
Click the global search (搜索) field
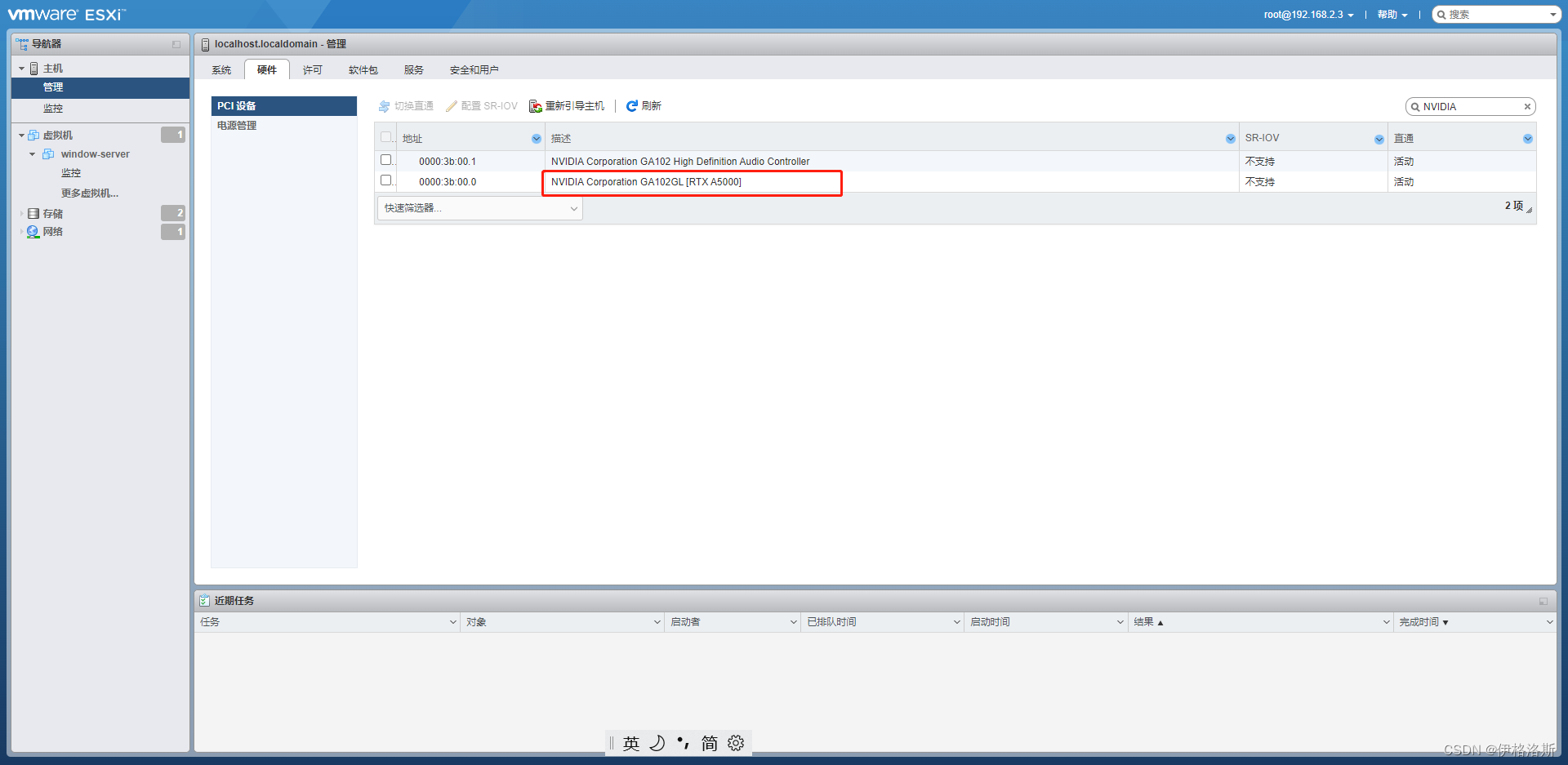click(1494, 15)
